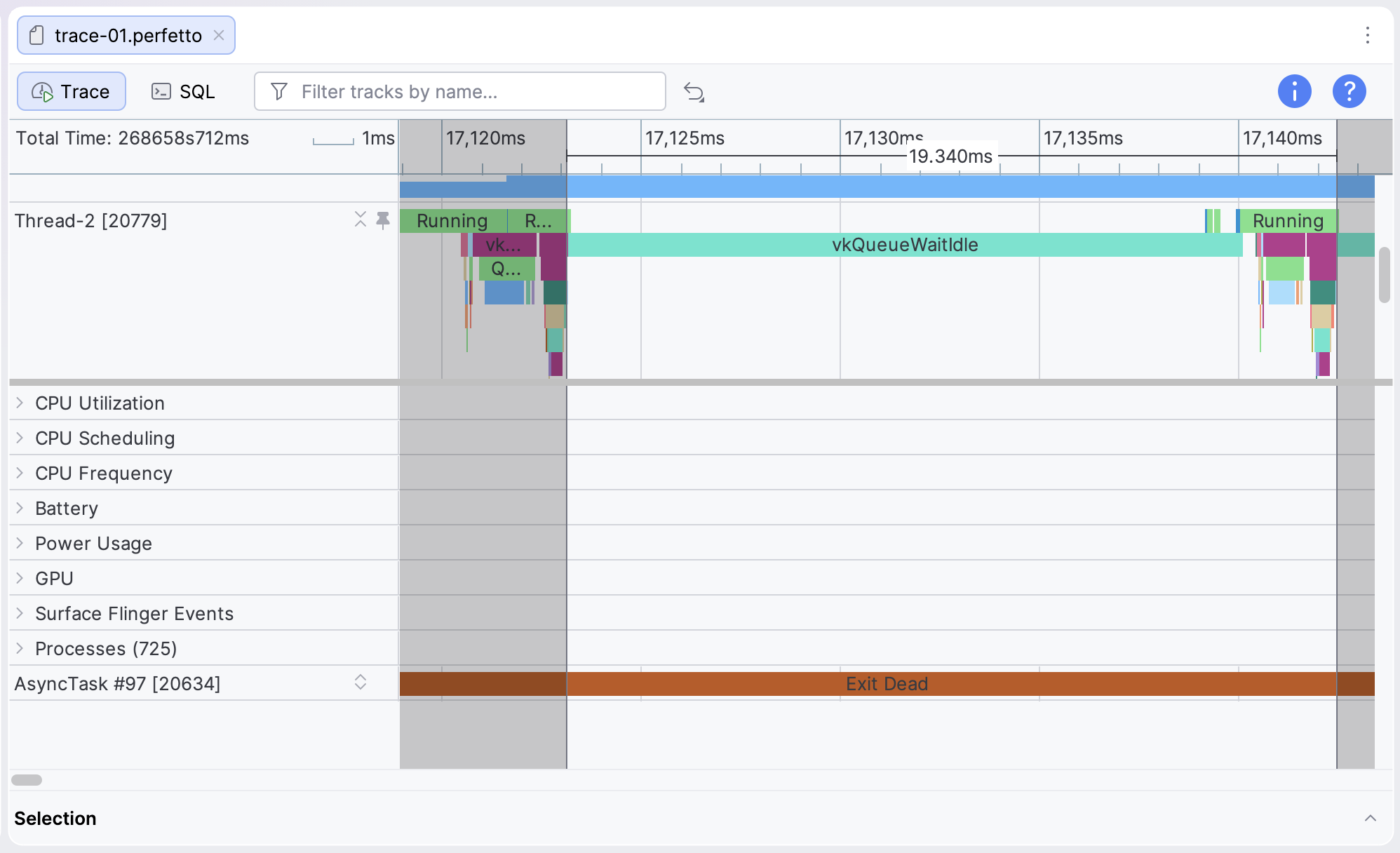Viewport: 1400px width, 853px height.
Task: Click the AsyncTask #97 [20634] track label
Action: pos(118,684)
